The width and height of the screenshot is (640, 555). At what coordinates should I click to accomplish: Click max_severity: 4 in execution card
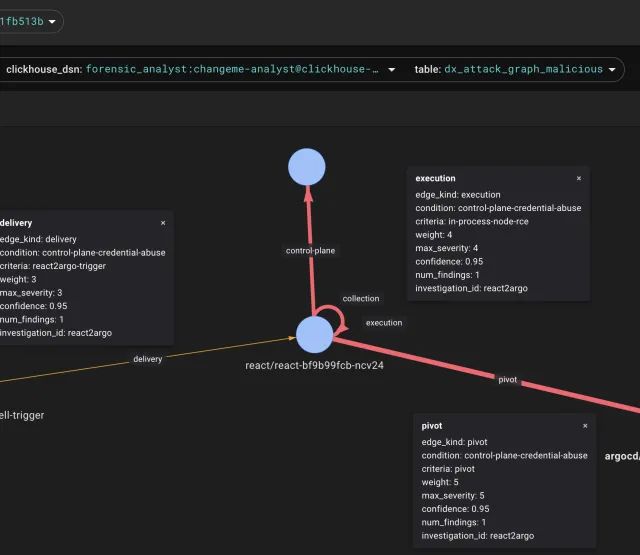[447, 248]
